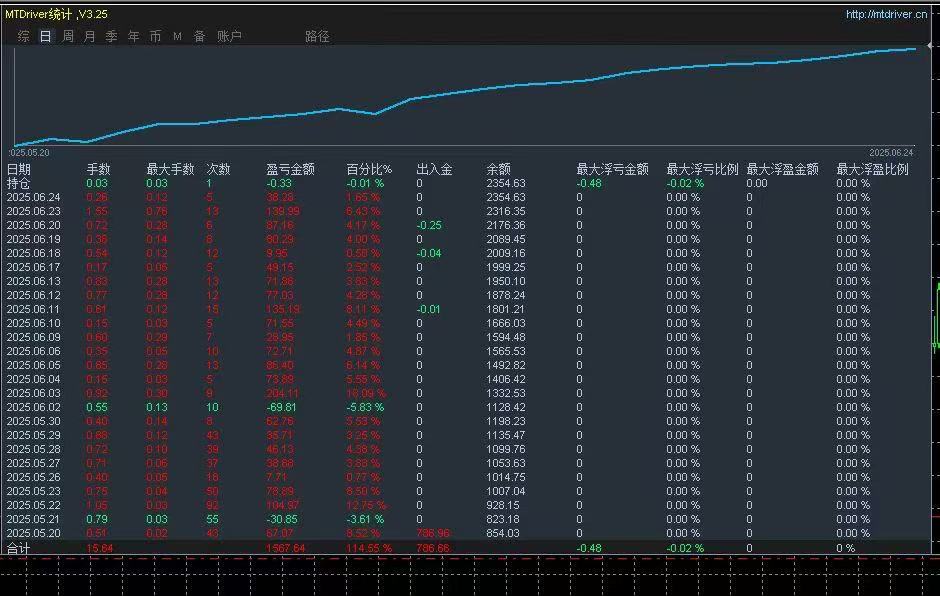Select the 2025.05.30 row date
Viewport: 940px width, 596px height.
[34, 421]
